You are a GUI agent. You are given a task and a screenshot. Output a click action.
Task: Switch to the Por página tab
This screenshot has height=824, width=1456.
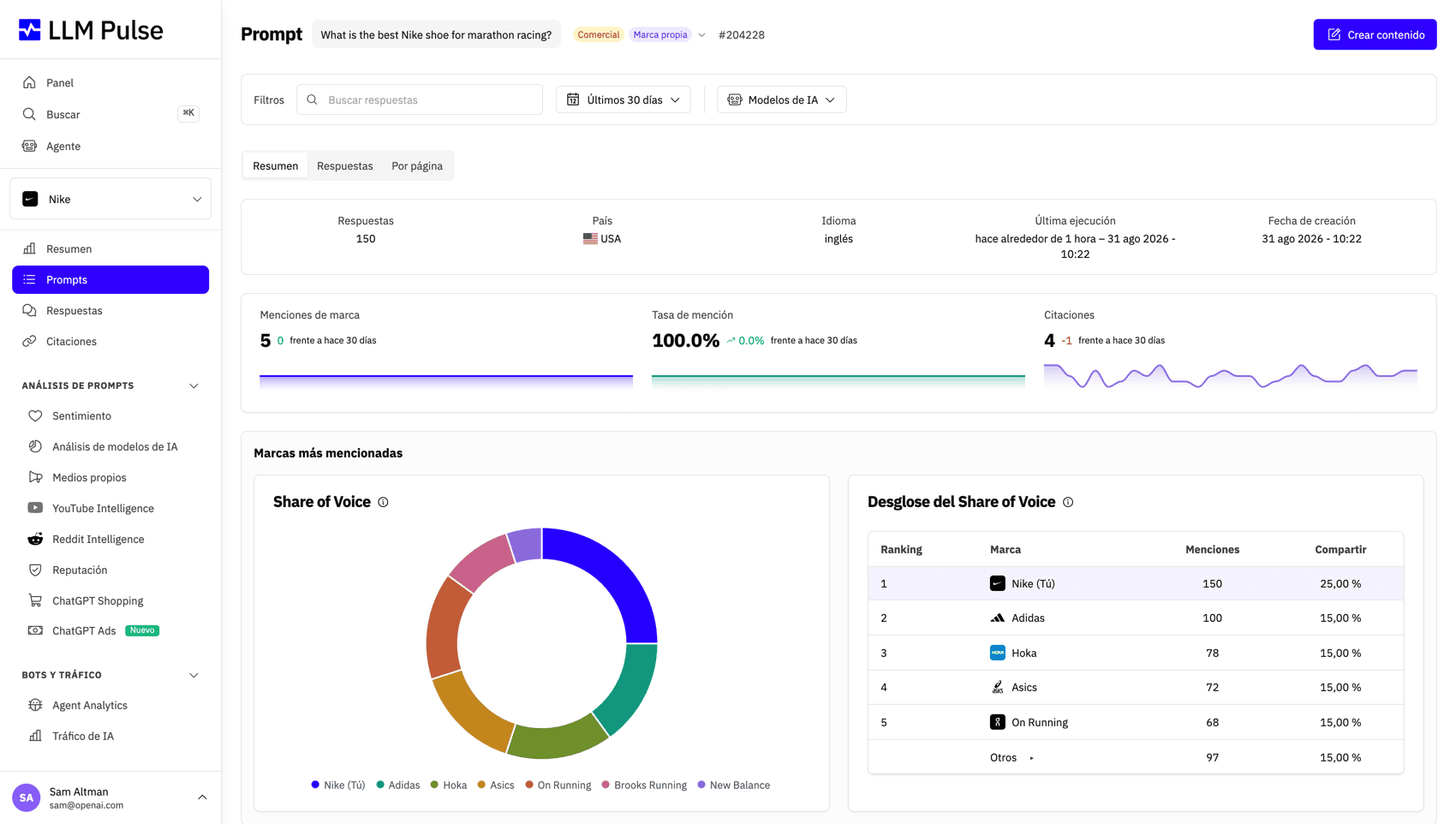(x=417, y=165)
